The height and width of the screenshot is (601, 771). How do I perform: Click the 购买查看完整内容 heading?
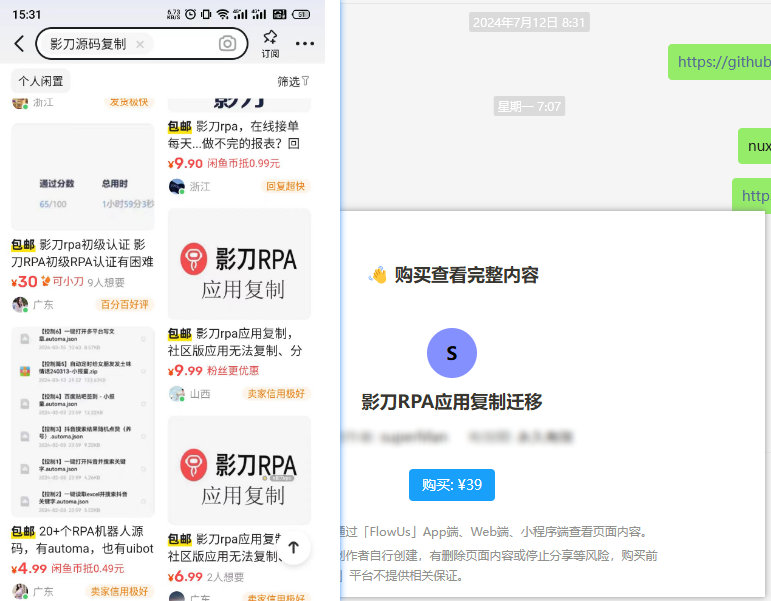pos(466,275)
